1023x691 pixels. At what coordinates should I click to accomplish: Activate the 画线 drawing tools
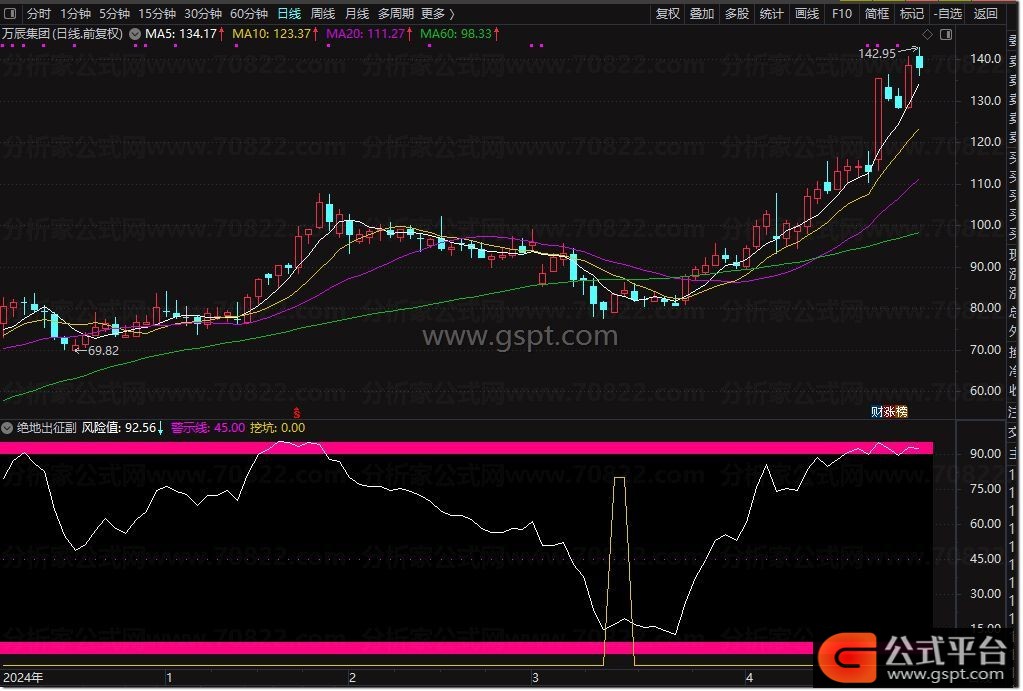point(807,13)
